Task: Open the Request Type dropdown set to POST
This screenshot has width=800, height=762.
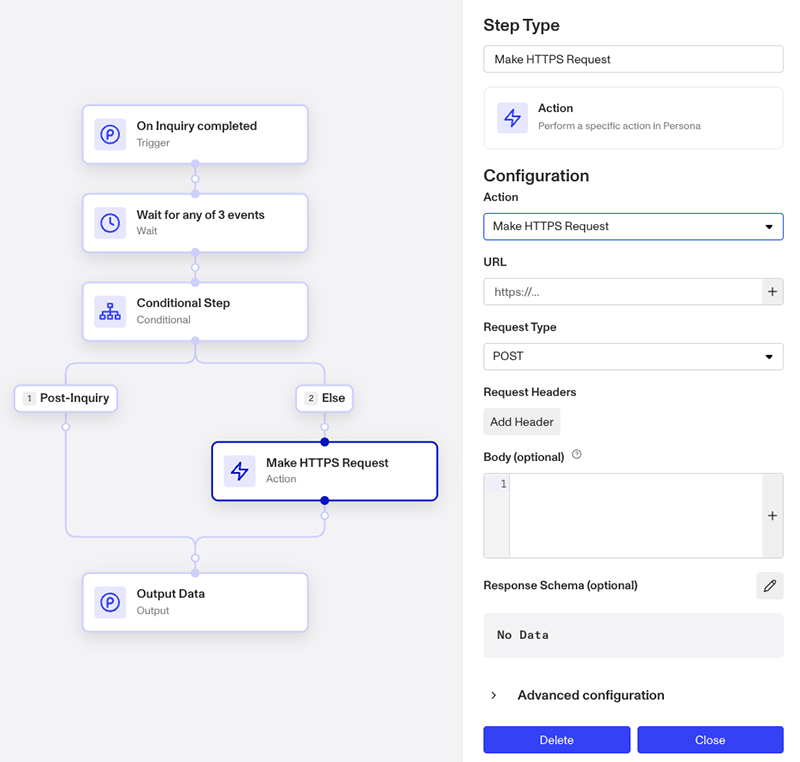Action: pos(632,357)
